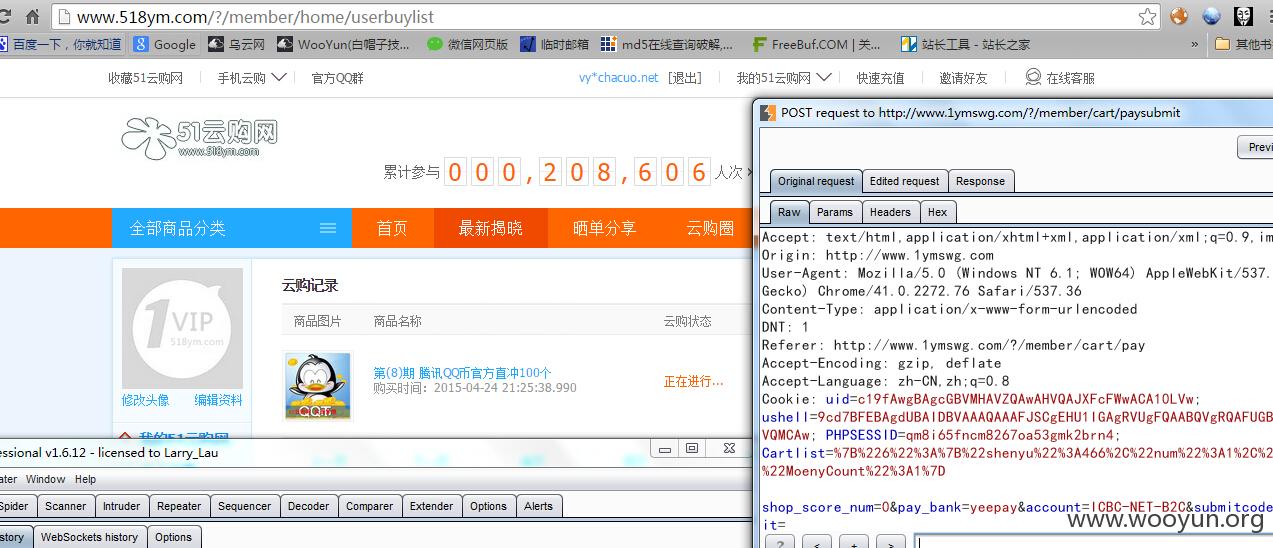This screenshot has height=548, width=1273.
Task: Click the 正在进行 status text
Action: pyautogui.click(x=693, y=381)
